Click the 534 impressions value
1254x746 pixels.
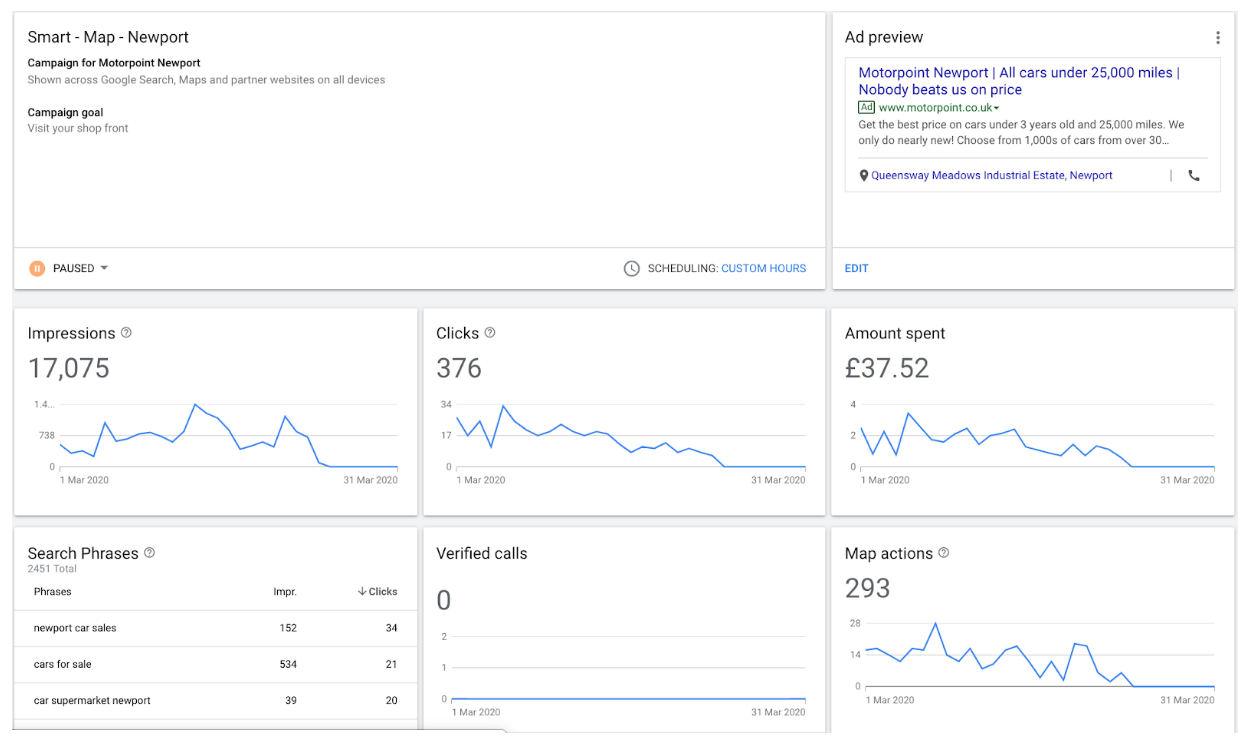tap(288, 664)
